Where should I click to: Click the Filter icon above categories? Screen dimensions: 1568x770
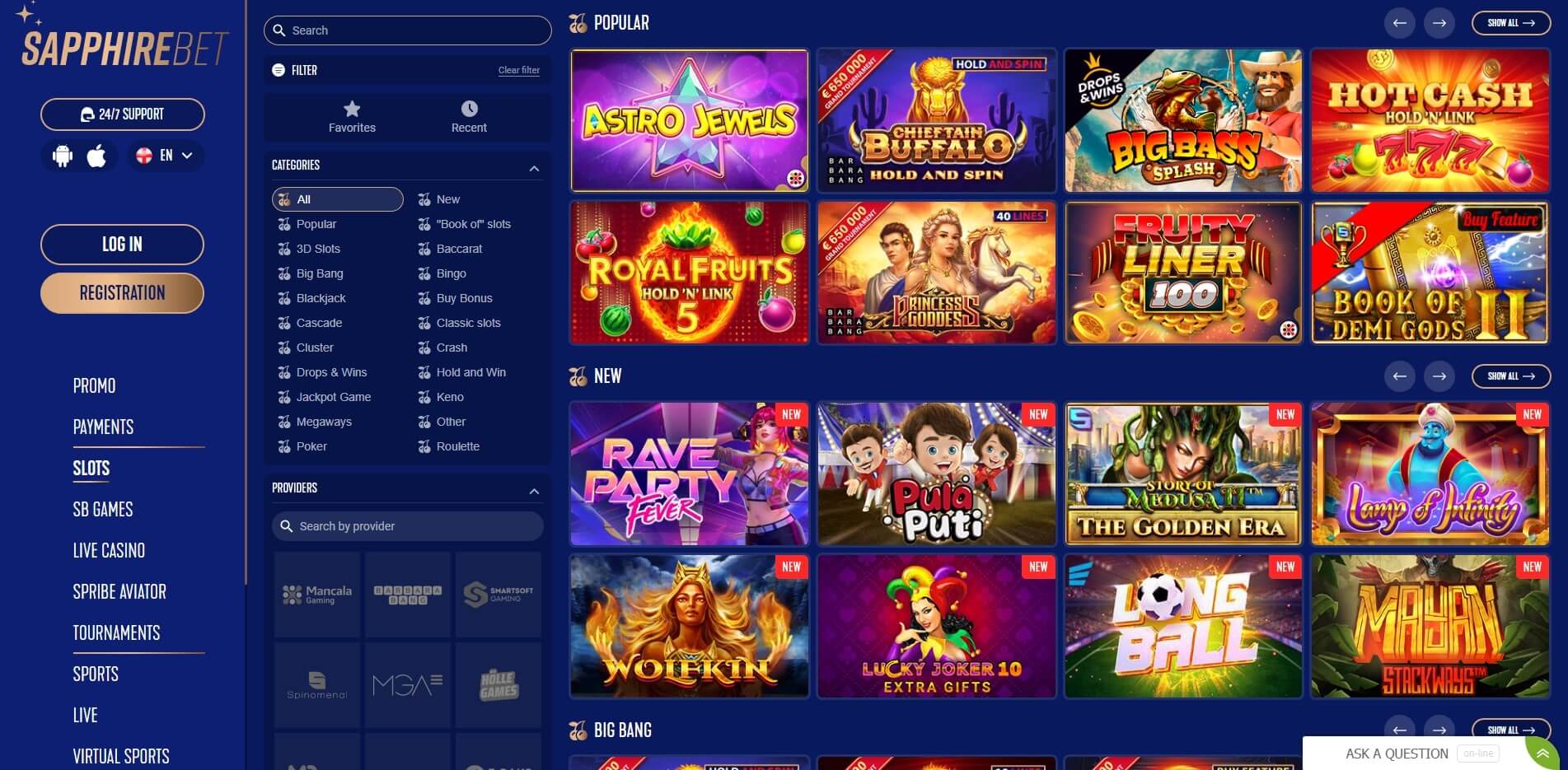coord(278,70)
